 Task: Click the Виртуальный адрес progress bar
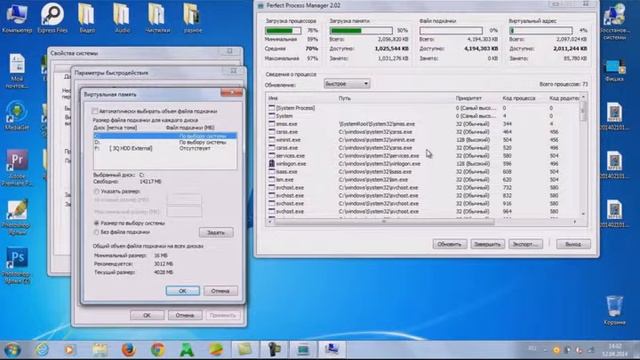point(541,31)
